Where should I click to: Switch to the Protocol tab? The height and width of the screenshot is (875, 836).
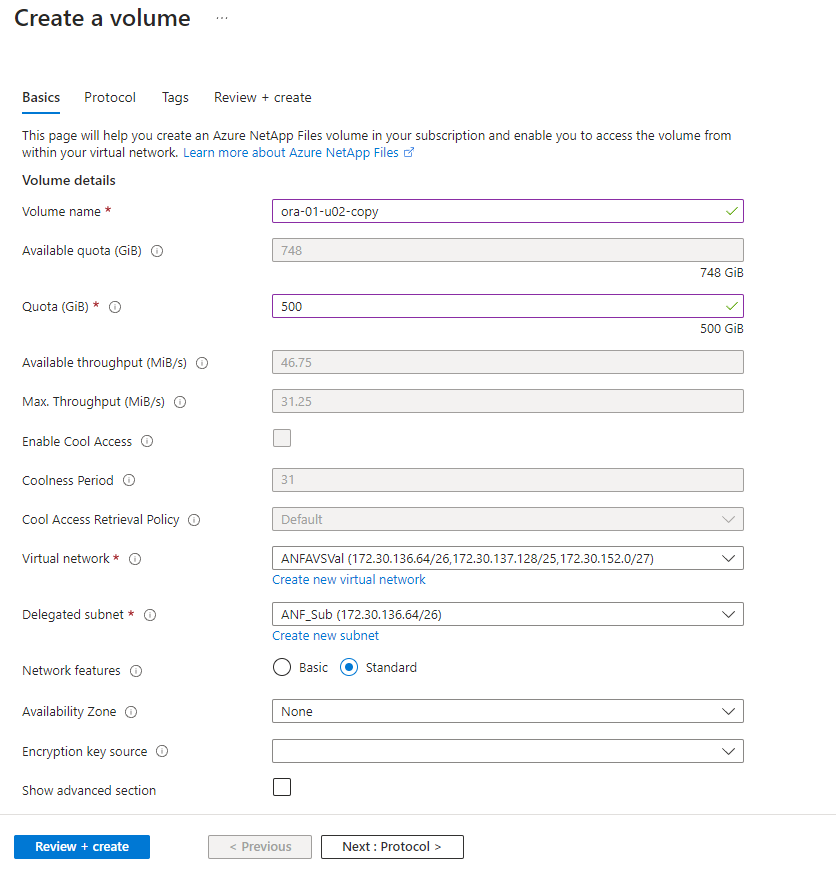[110, 98]
